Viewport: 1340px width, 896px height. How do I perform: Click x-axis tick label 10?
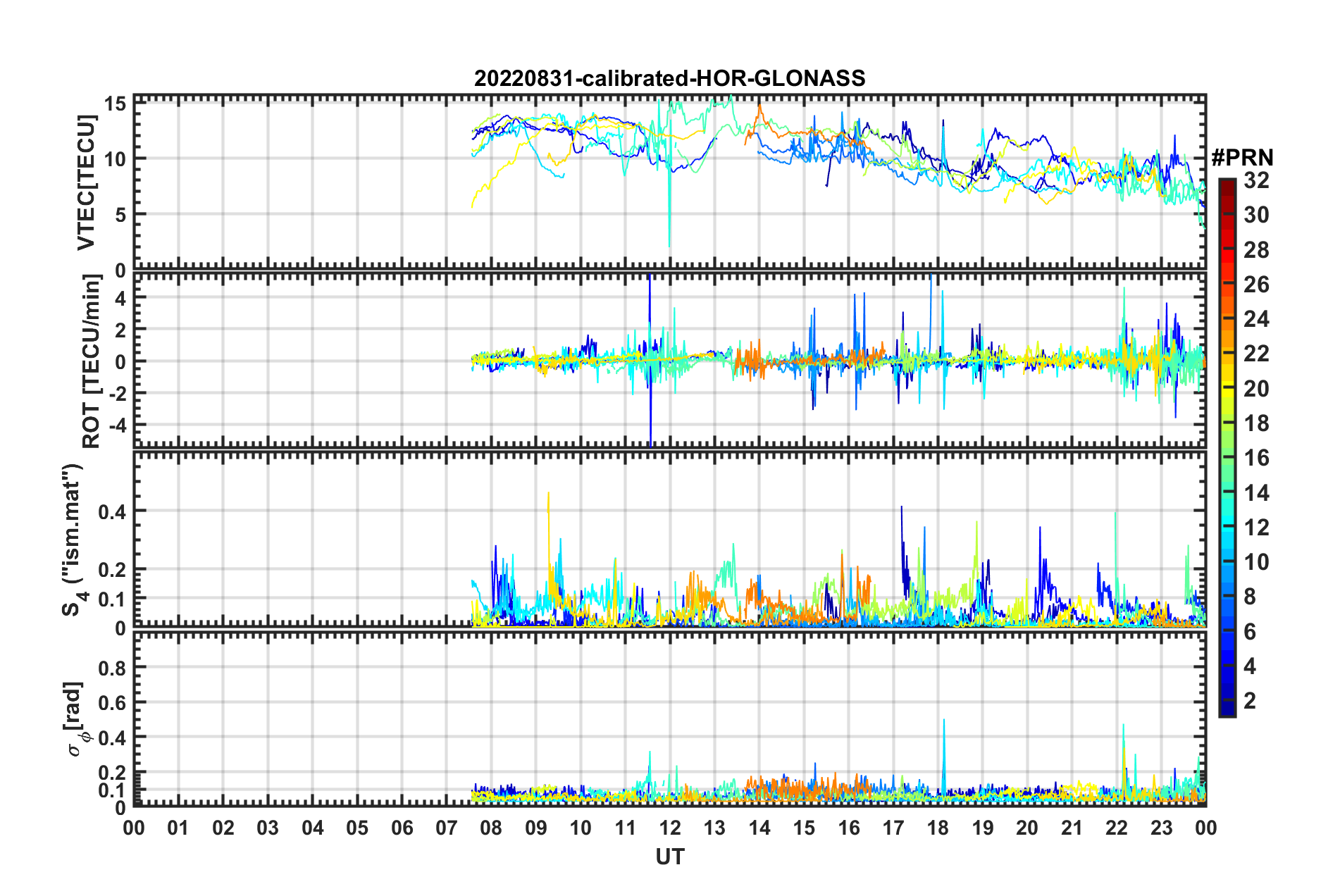click(581, 828)
